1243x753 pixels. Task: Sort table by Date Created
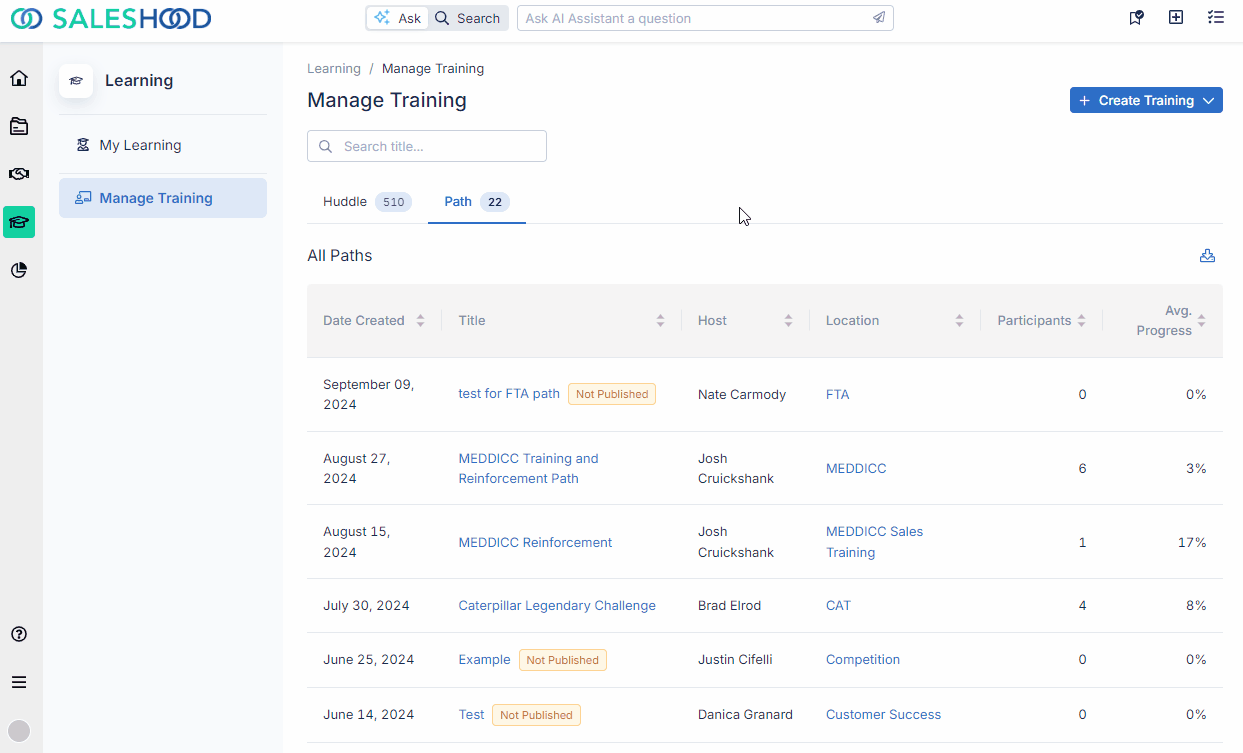click(420, 321)
